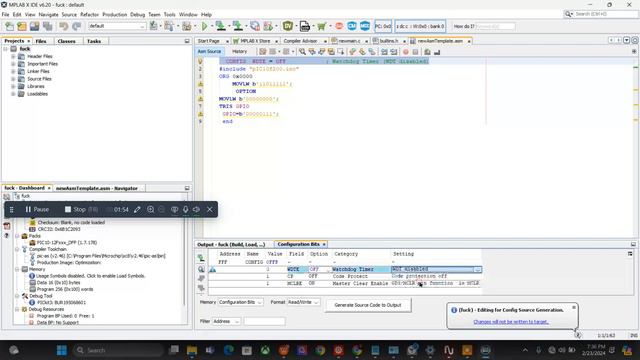Close the Config Source Generation notification
The image size is (640, 360).
pos(574,307)
